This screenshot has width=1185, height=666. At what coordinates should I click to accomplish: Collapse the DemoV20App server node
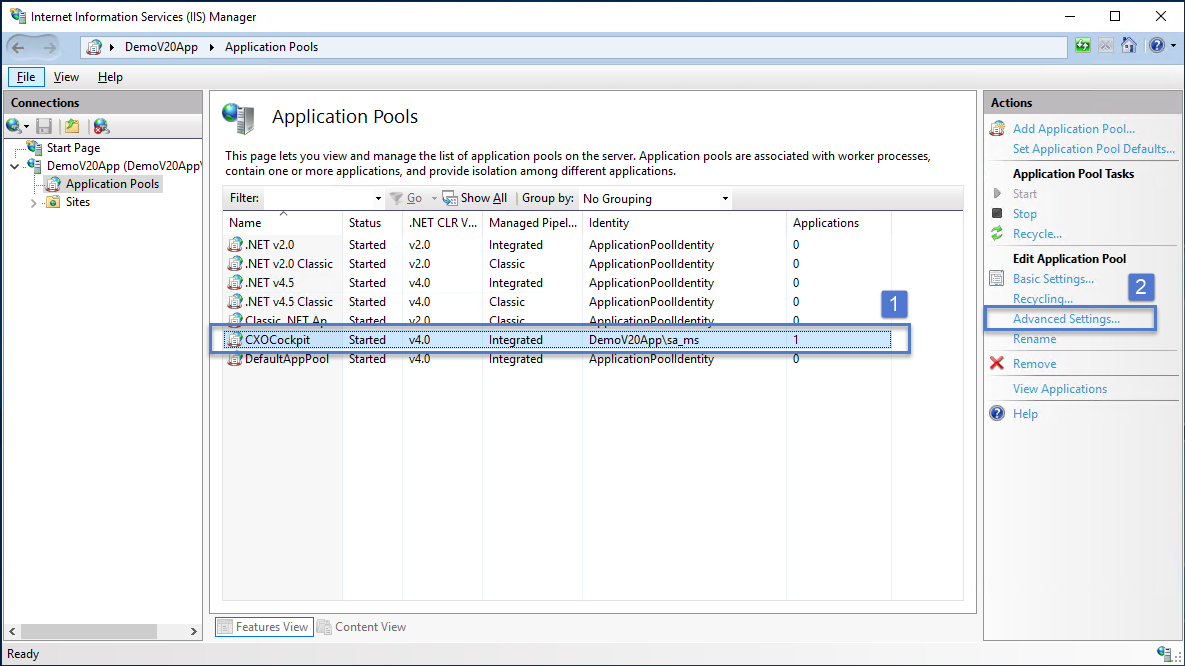click(14, 166)
